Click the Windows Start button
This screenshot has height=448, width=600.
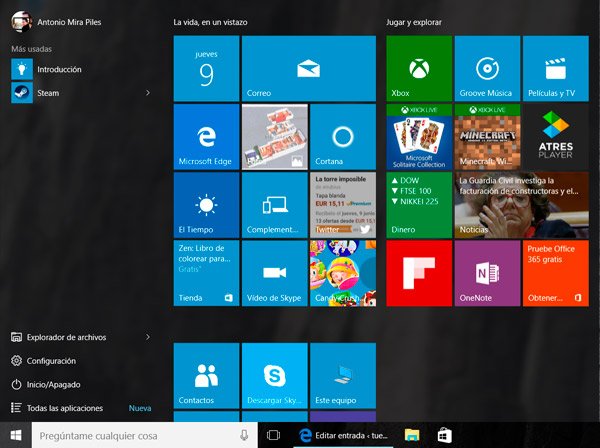[x=16, y=435]
